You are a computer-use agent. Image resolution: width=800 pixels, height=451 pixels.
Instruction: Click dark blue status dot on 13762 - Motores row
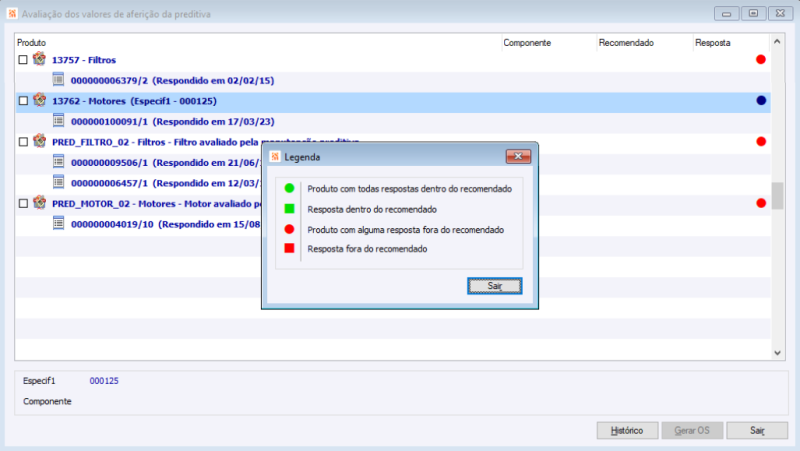point(761,101)
